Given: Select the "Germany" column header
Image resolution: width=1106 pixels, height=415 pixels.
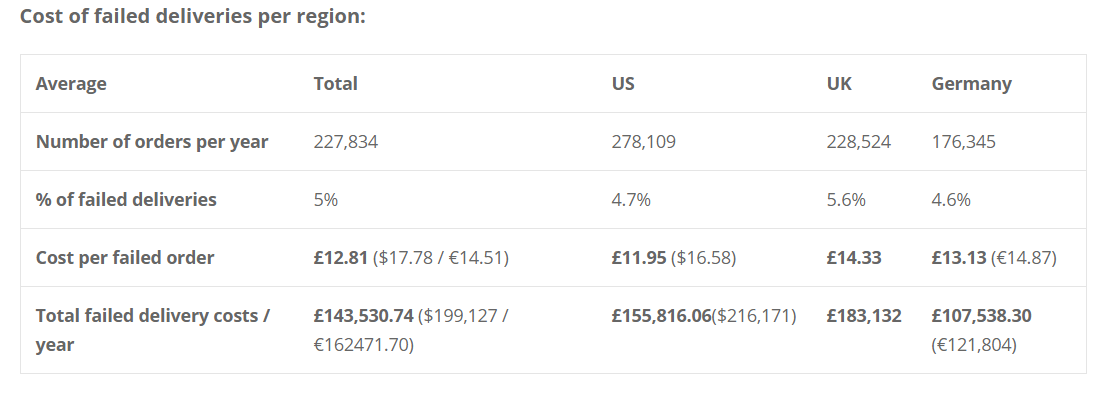Looking at the screenshot, I should tap(971, 84).
